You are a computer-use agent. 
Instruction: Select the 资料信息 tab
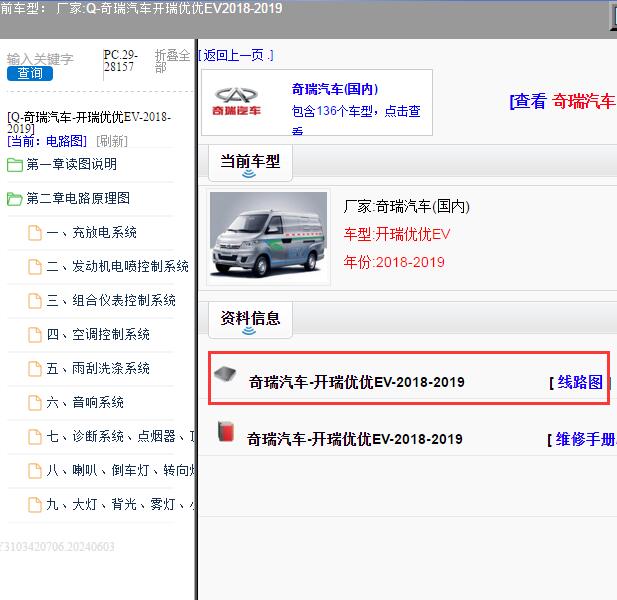(250, 320)
